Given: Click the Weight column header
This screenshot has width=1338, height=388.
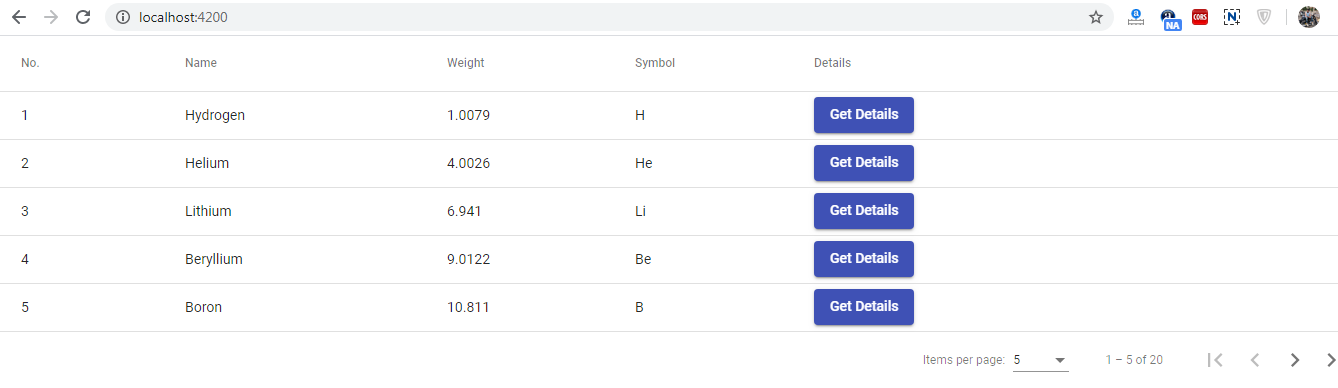Looking at the screenshot, I should pyautogui.click(x=466, y=63).
